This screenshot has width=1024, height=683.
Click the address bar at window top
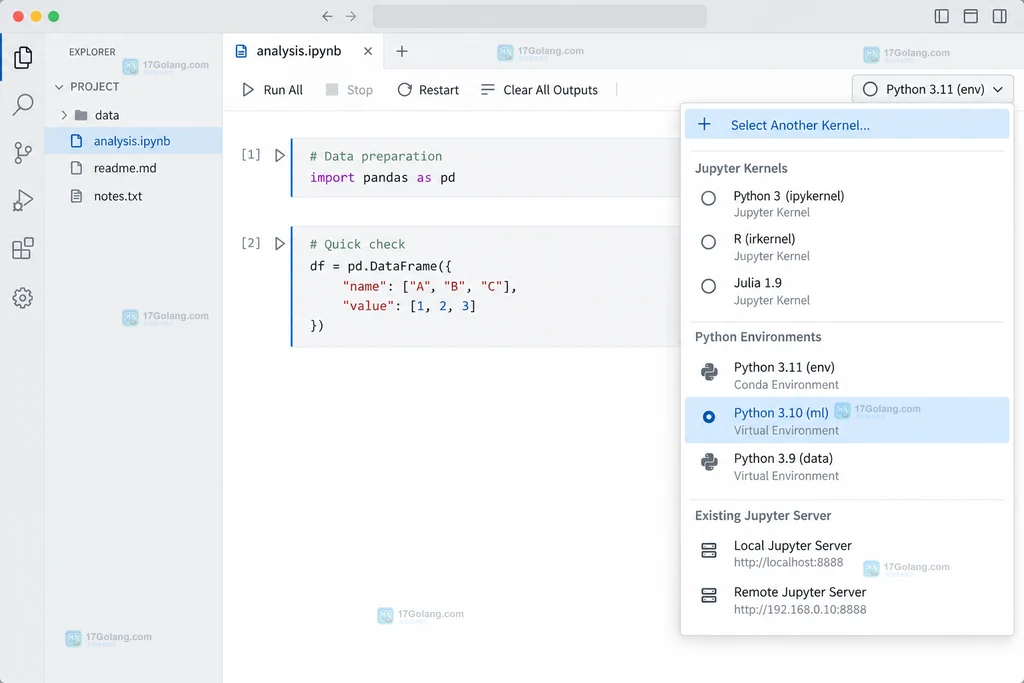pyautogui.click(x=539, y=16)
